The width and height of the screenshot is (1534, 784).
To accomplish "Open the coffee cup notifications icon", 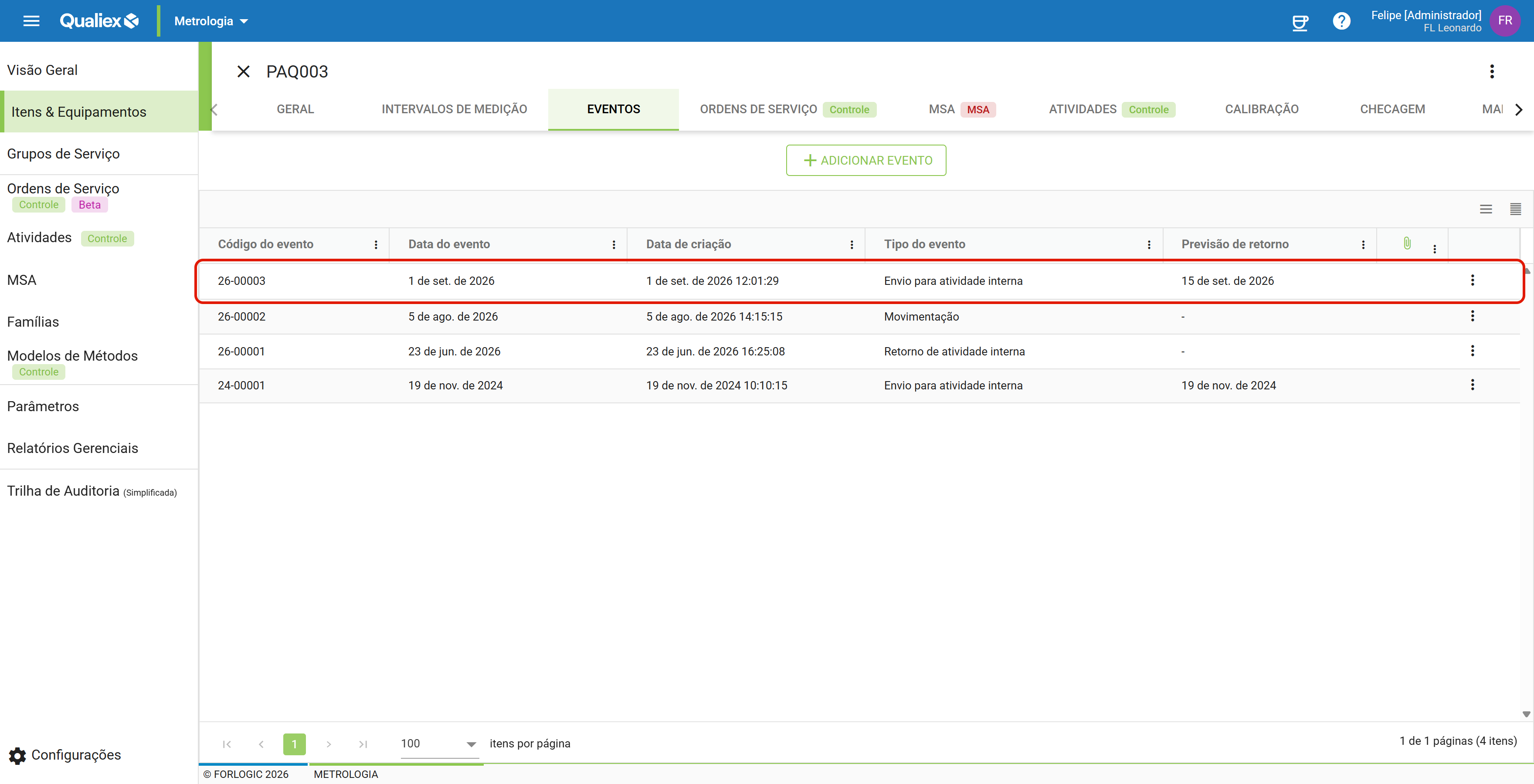I will (1300, 22).
